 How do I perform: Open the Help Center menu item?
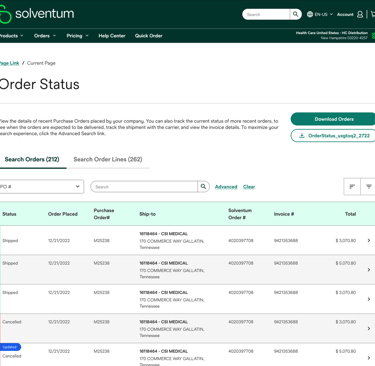[112, 36]
